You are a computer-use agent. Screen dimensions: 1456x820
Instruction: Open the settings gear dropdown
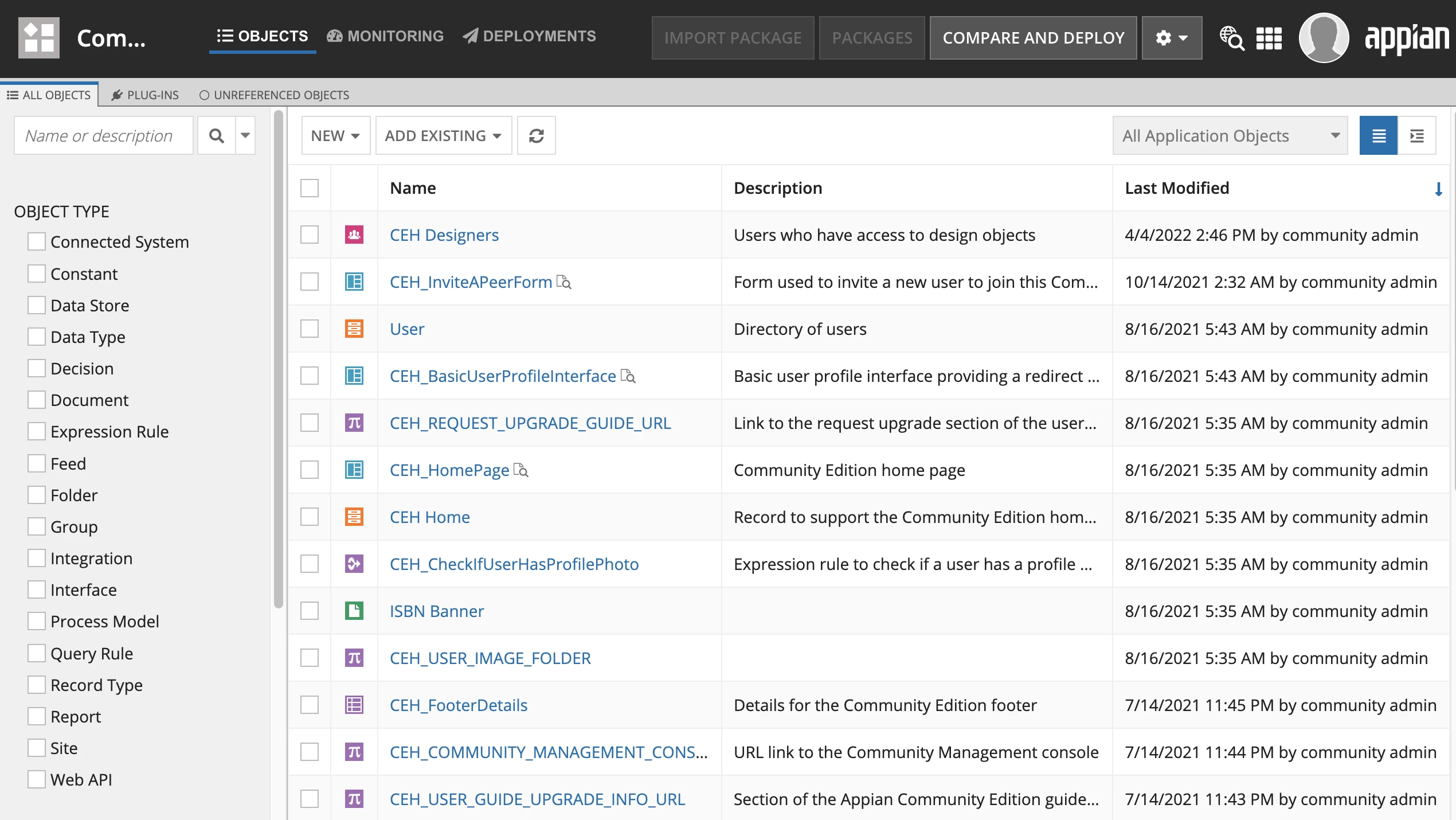click(1172, 38)
